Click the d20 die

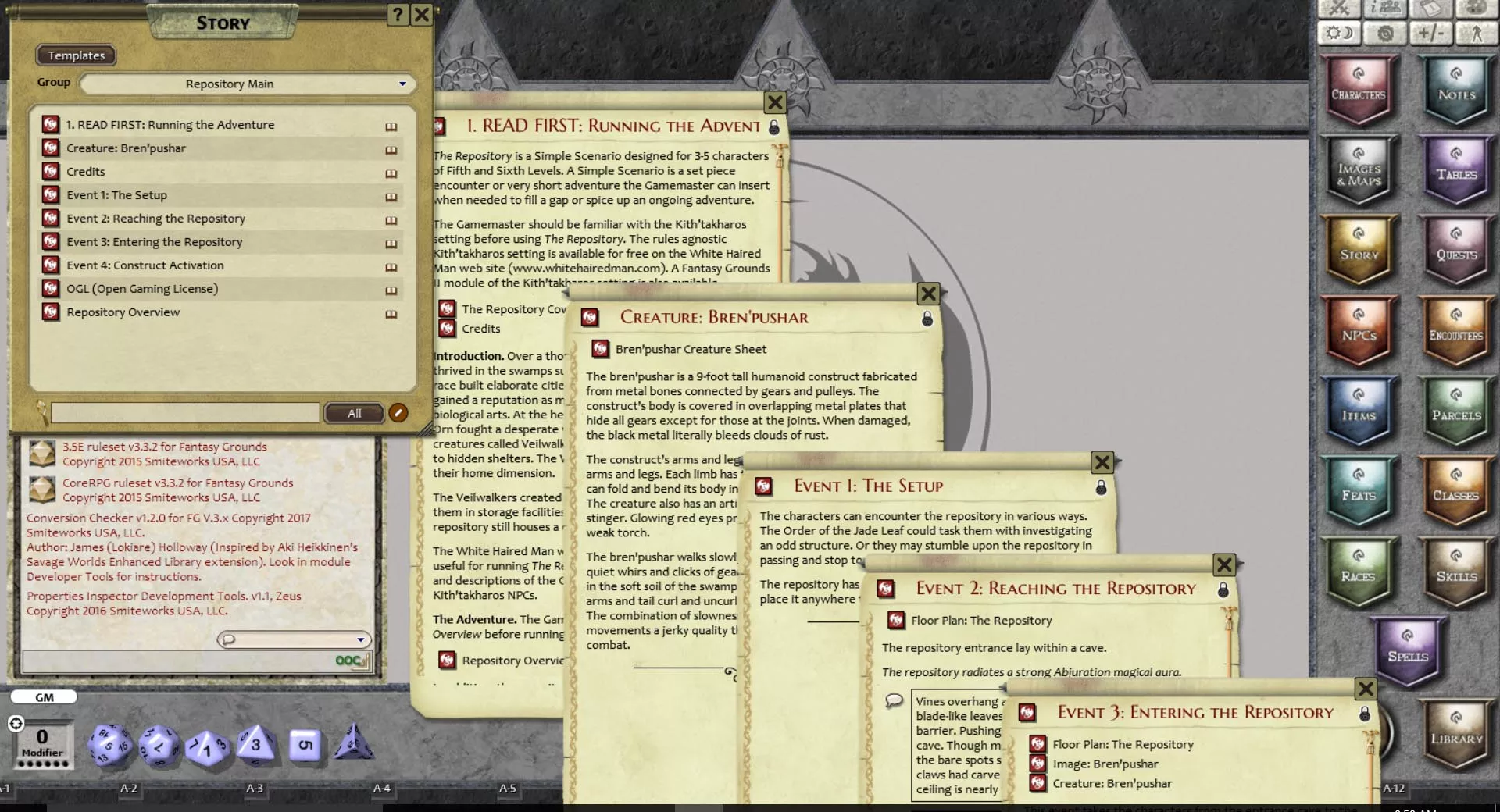click(x=109, y=744)
